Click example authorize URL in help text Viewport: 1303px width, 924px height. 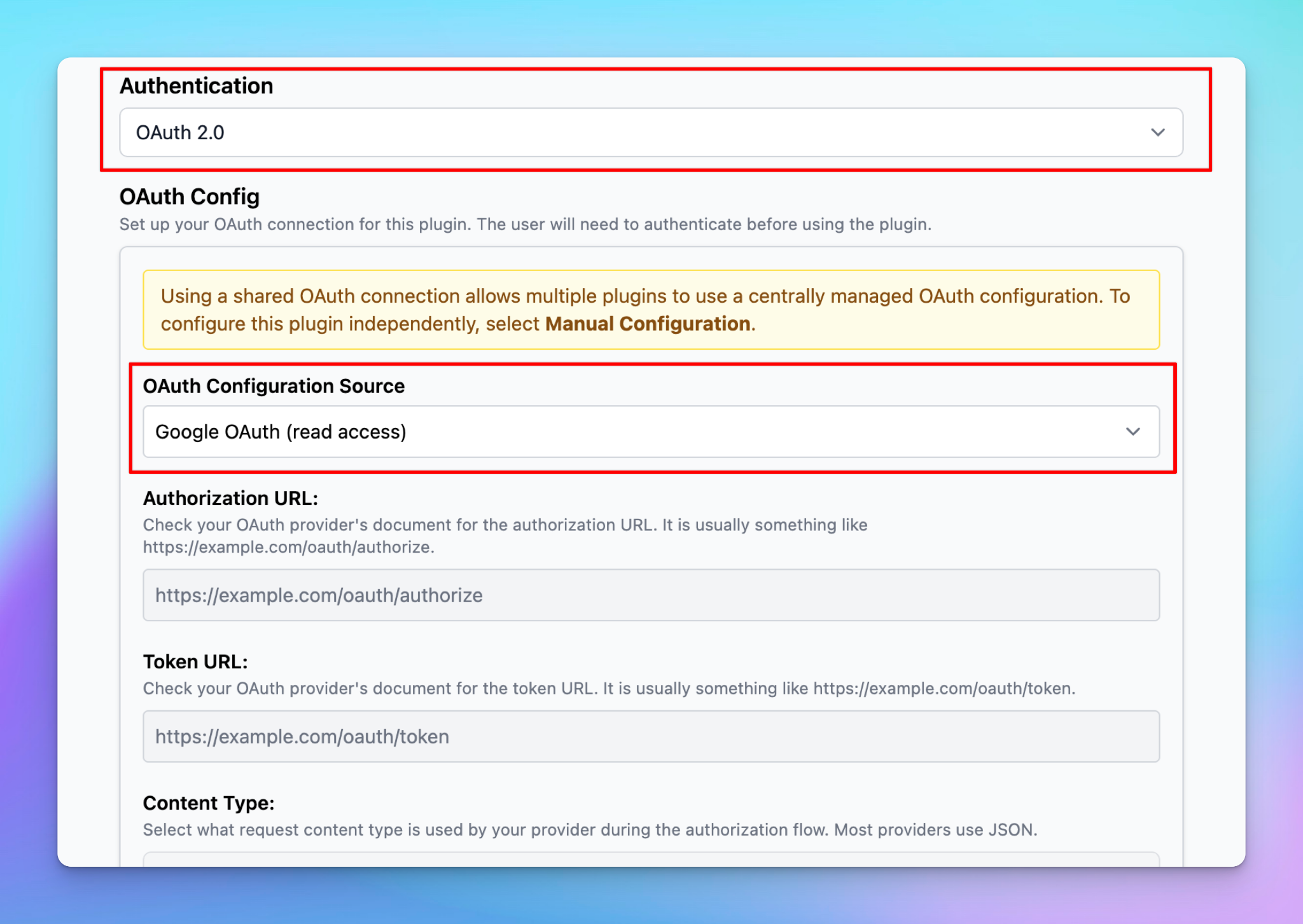[288, 547]
